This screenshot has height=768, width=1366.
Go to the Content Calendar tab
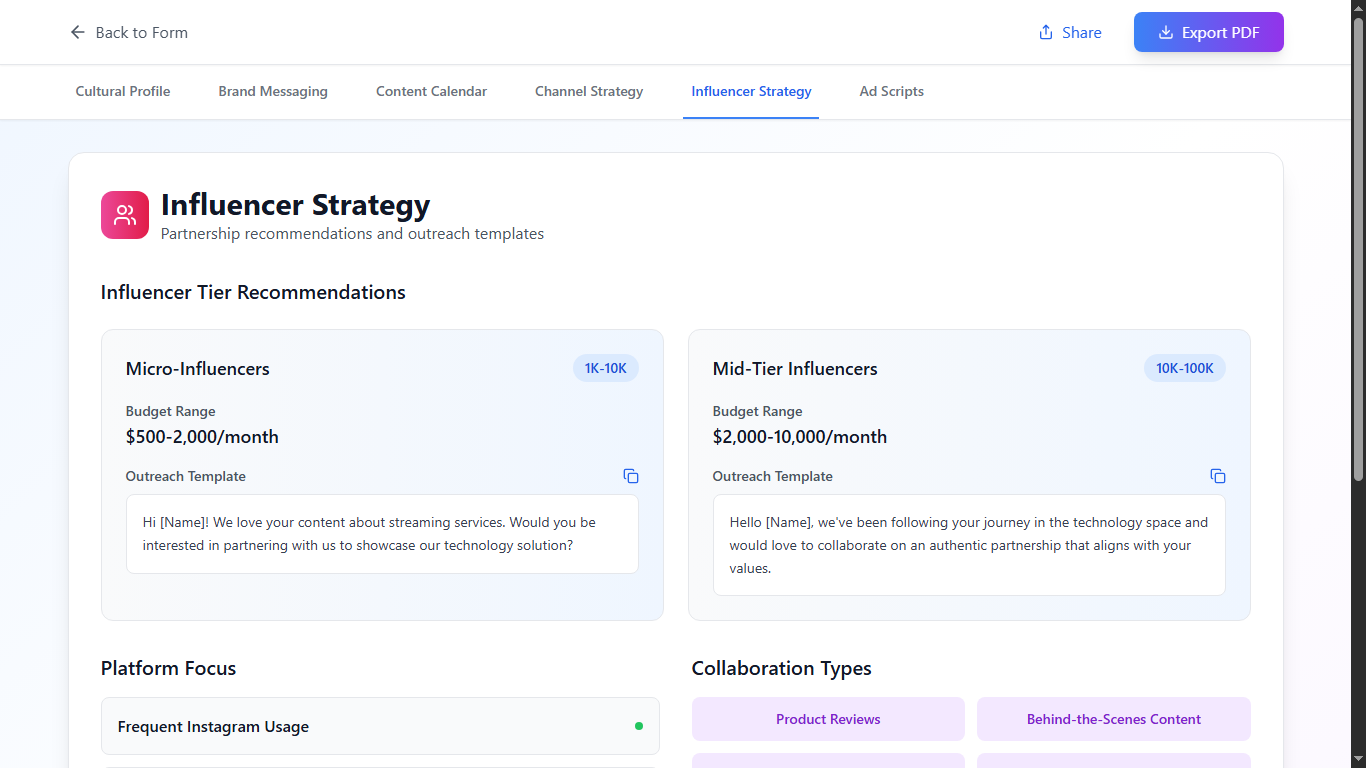pyautogui.click(x=431, y=91)
